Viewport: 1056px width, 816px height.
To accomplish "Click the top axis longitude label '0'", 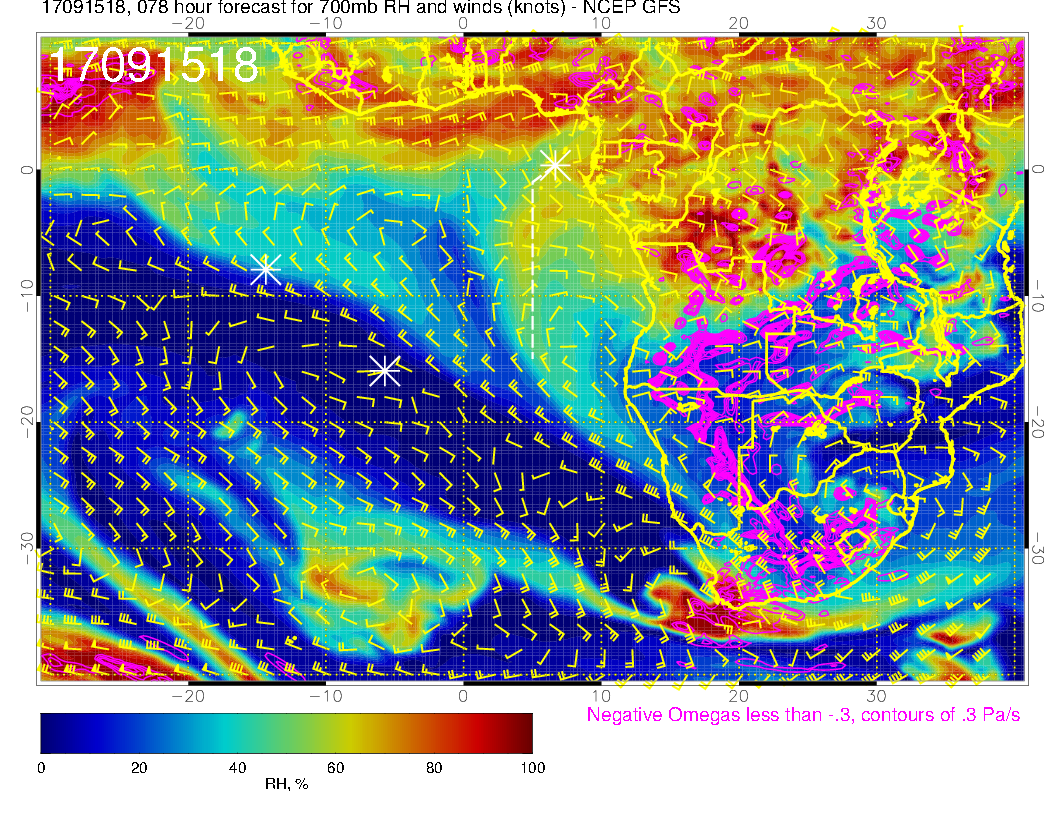I will coord(463,23).
